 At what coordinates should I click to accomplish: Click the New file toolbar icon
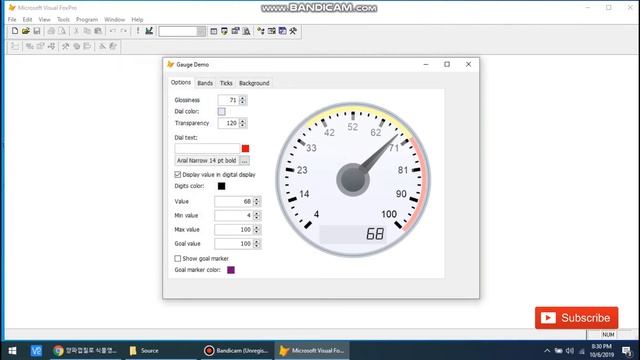(15, 31)
